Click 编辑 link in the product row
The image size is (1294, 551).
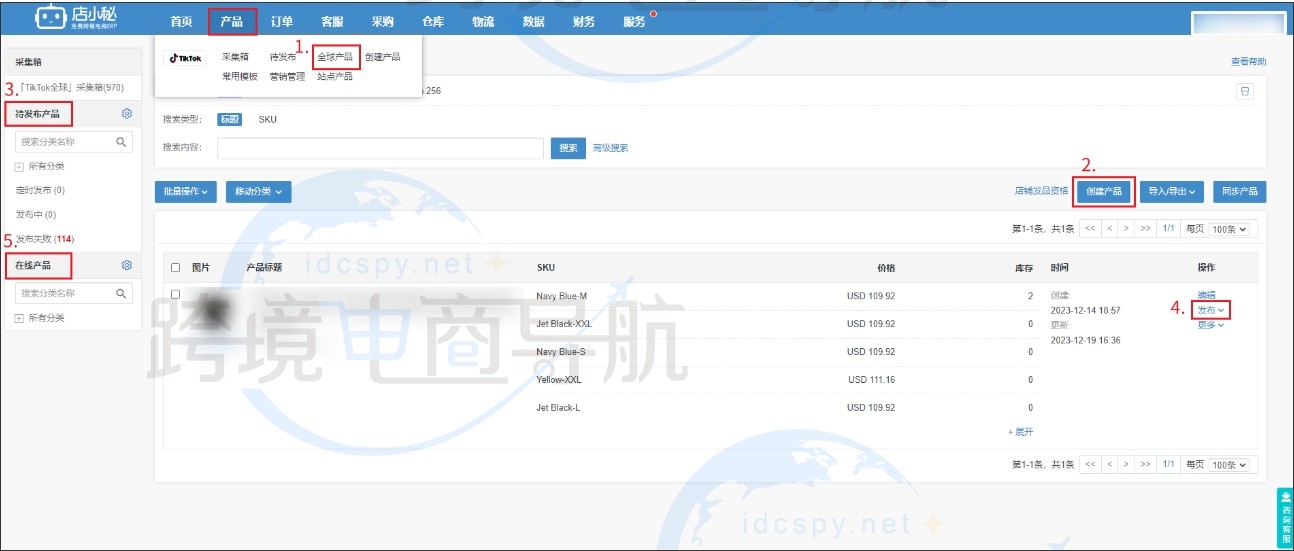(1206, 295)
